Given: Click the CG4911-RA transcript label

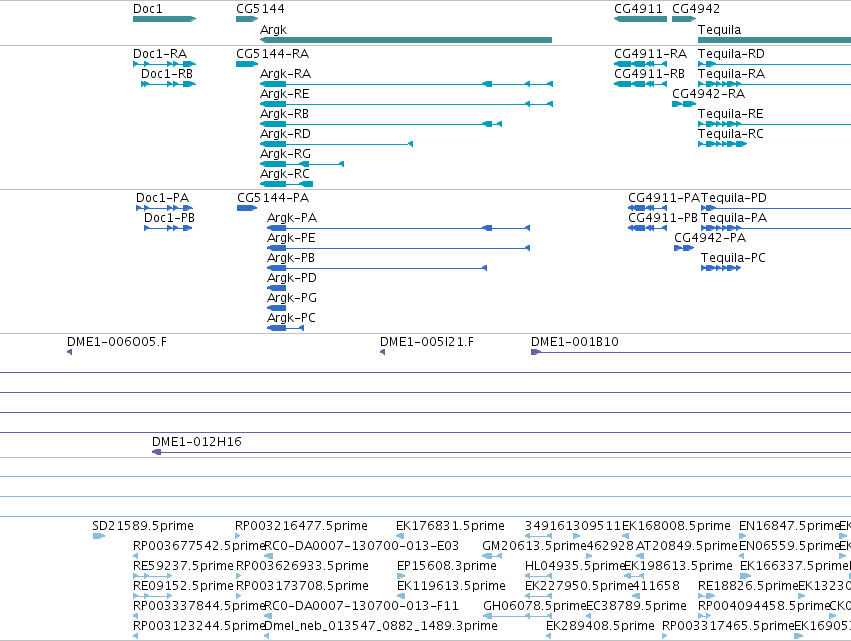Looking at the screenshot, I should click(x=650, y=54).
